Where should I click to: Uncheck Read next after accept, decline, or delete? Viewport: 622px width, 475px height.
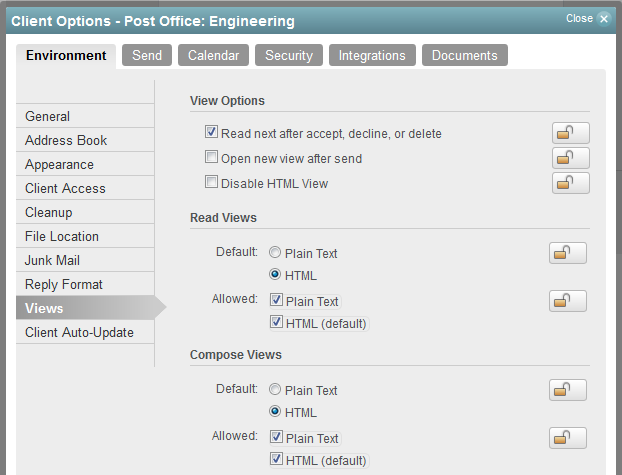pos(212,133)
